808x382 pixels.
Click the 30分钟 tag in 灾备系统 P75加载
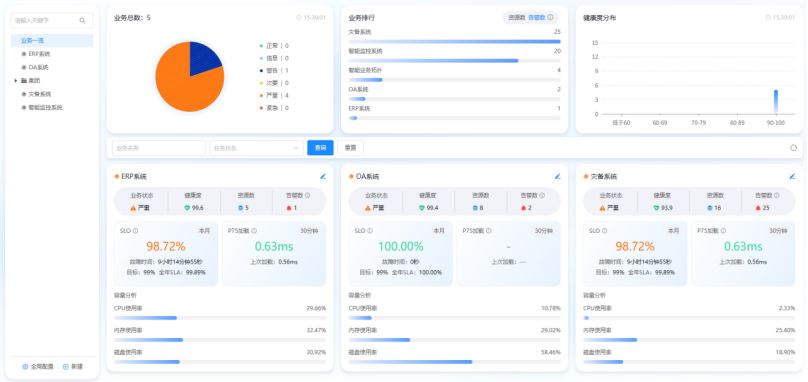click(x=778, y=231)
